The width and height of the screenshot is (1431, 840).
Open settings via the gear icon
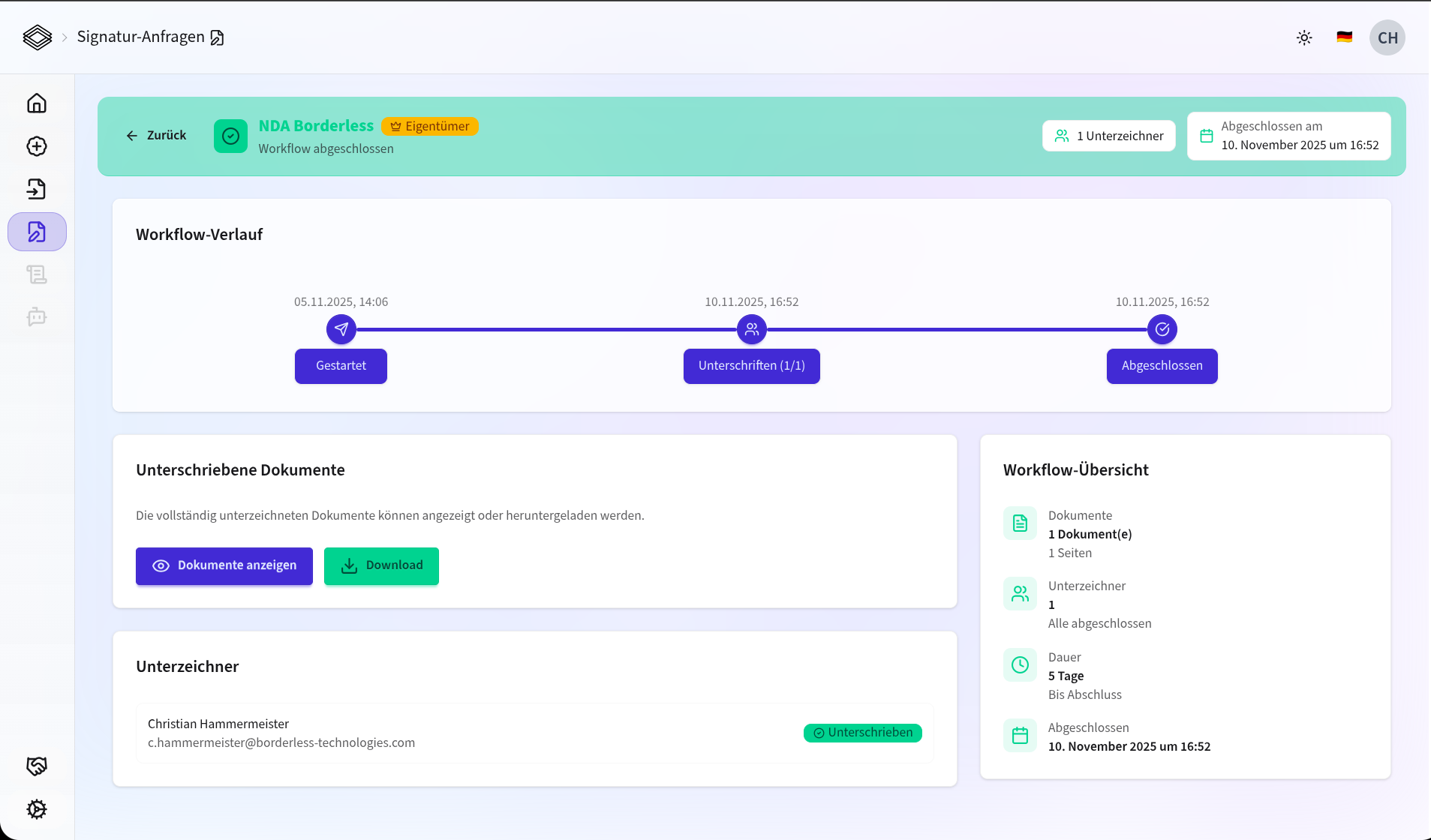pyautogui.click(x=37, y=809)
